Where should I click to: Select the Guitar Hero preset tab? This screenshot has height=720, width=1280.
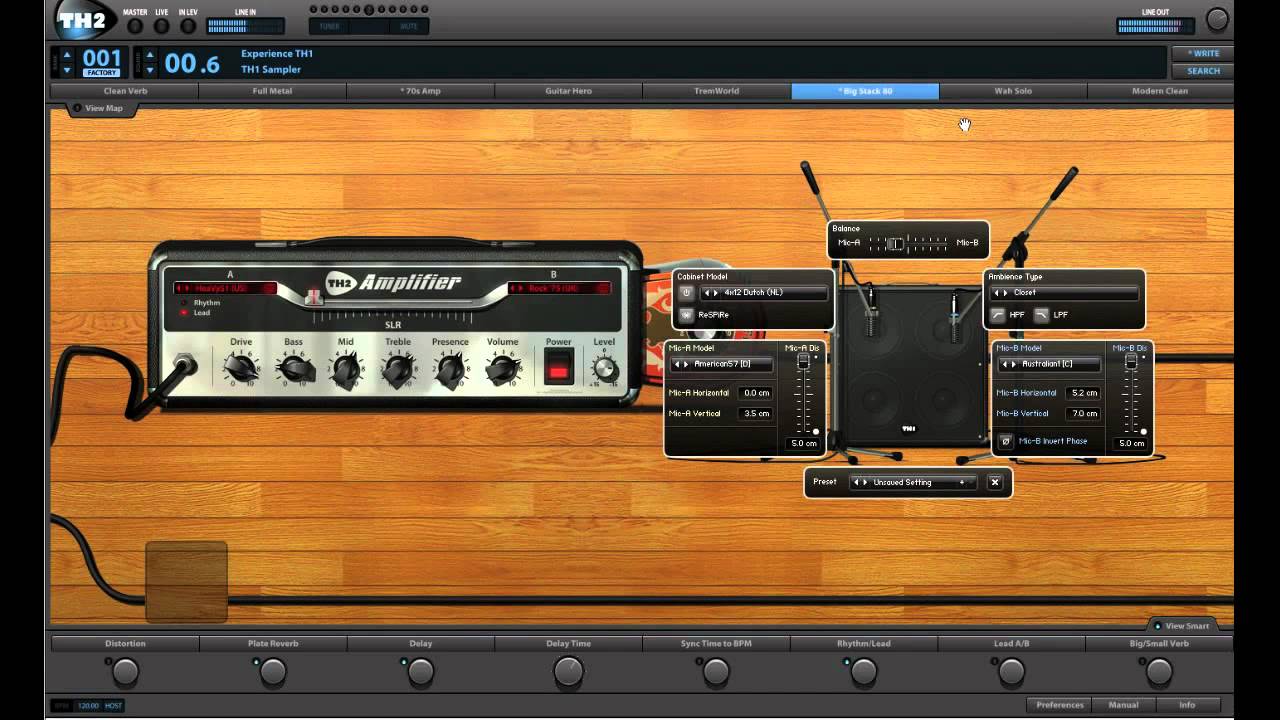568,91
